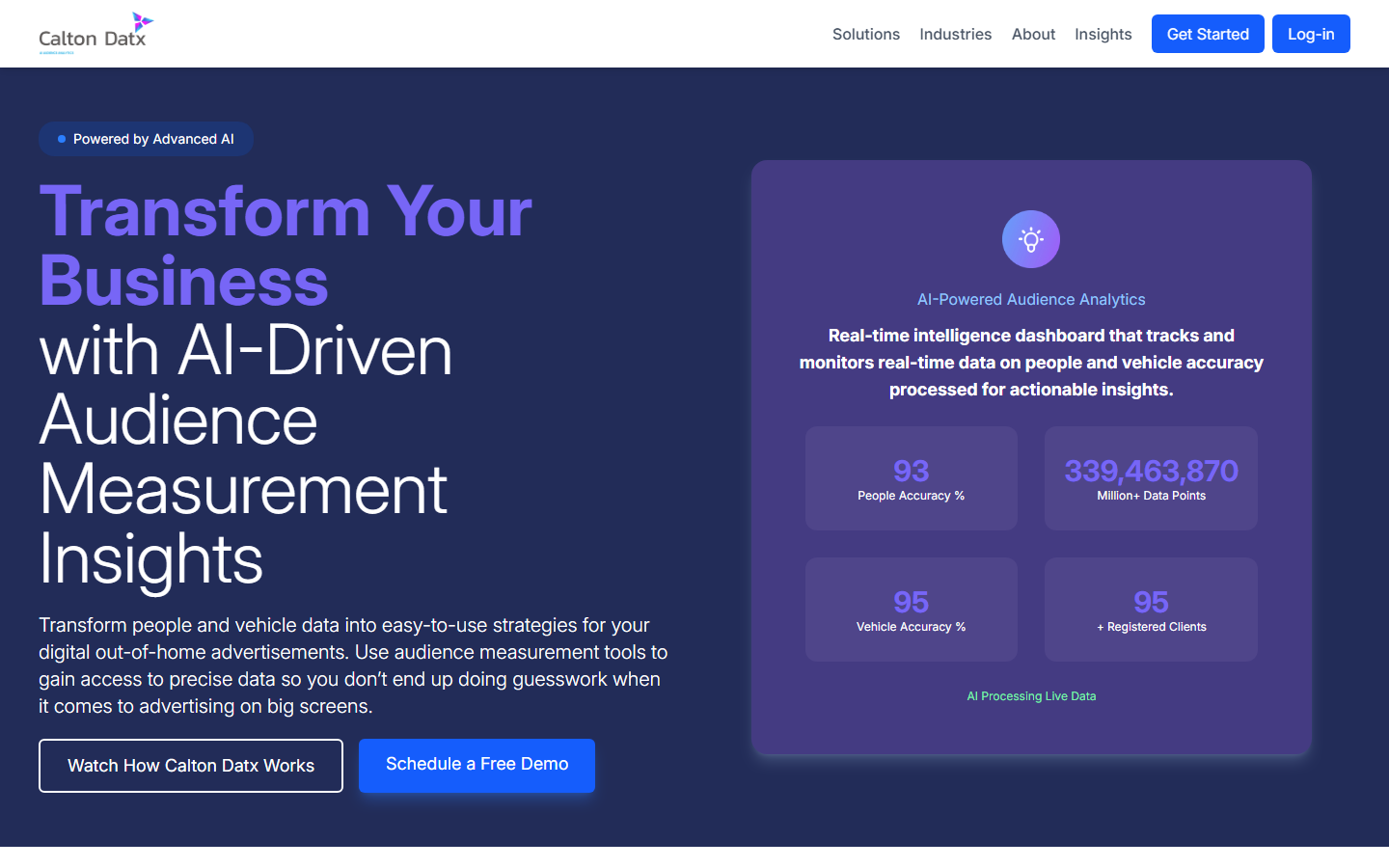Open the About navigation item
This screenshot has height=868, width=1389.
(x=1033, y=34)
